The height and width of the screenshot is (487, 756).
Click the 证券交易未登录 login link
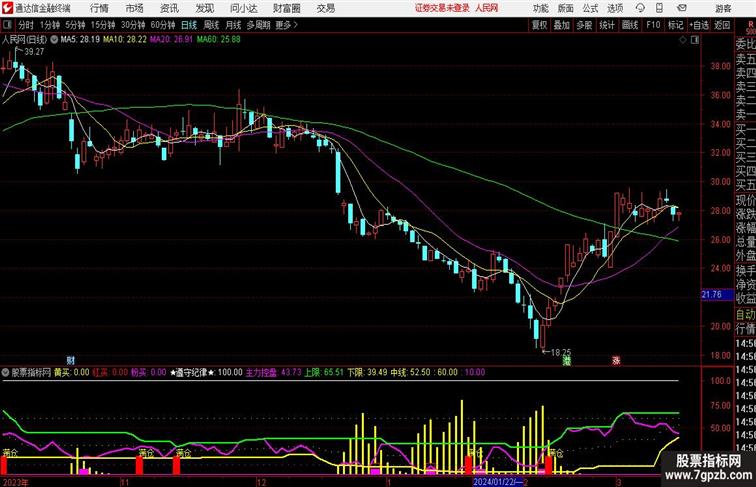tap(442, 8)
